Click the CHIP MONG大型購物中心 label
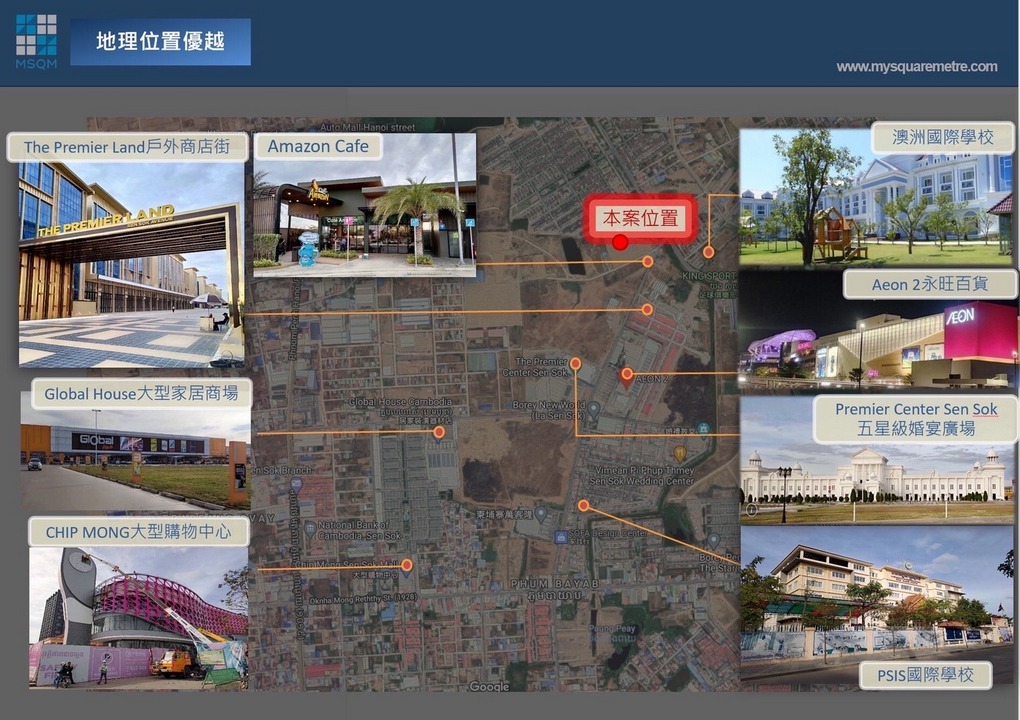The height and width of the screenshot is (720, 1020). (139, 532)
